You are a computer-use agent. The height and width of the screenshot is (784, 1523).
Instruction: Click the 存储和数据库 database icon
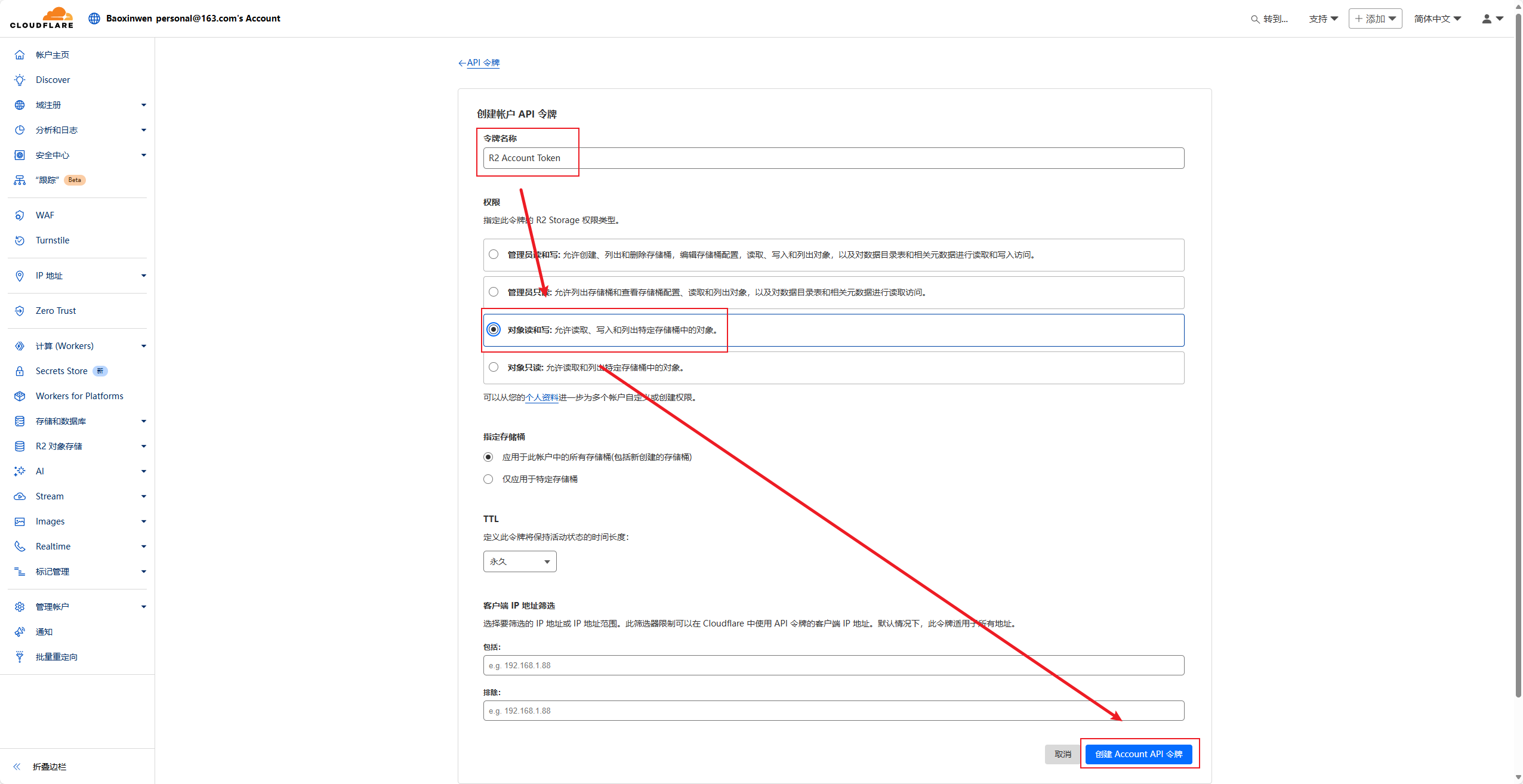coord(20,421)
